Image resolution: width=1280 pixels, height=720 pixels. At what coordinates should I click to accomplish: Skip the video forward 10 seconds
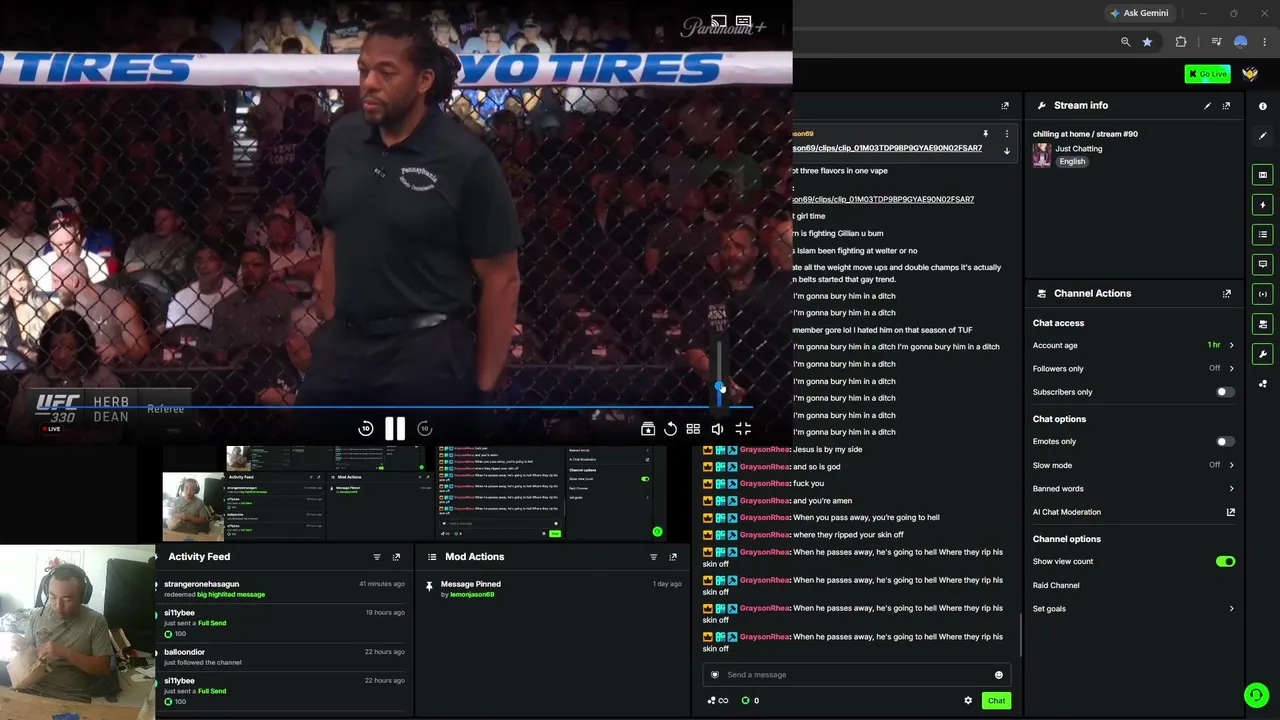click(424, 429)
